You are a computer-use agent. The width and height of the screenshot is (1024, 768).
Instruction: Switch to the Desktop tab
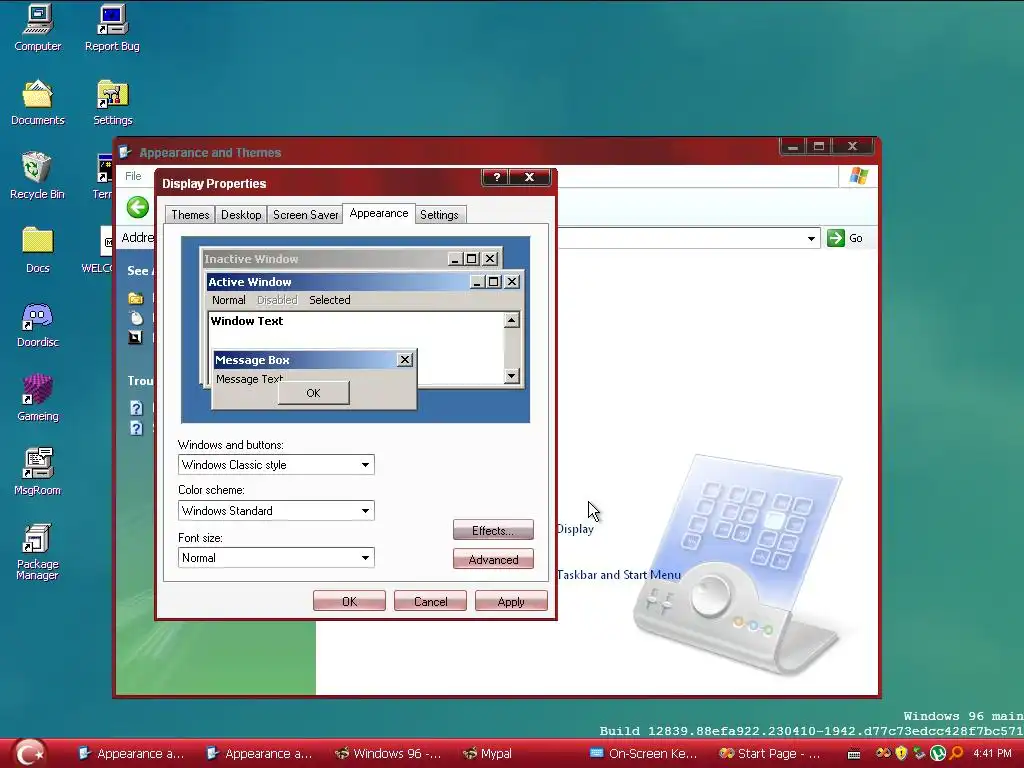241,215
